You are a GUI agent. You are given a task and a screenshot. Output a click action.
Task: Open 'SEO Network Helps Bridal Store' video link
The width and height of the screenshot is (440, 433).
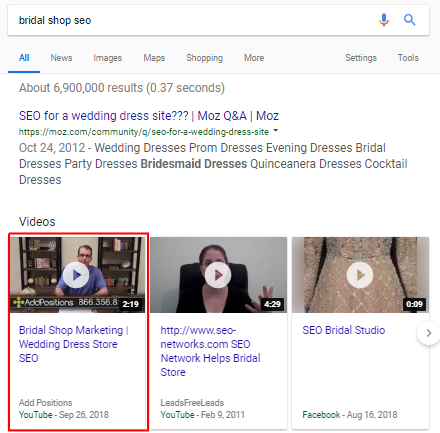point(210,351)
